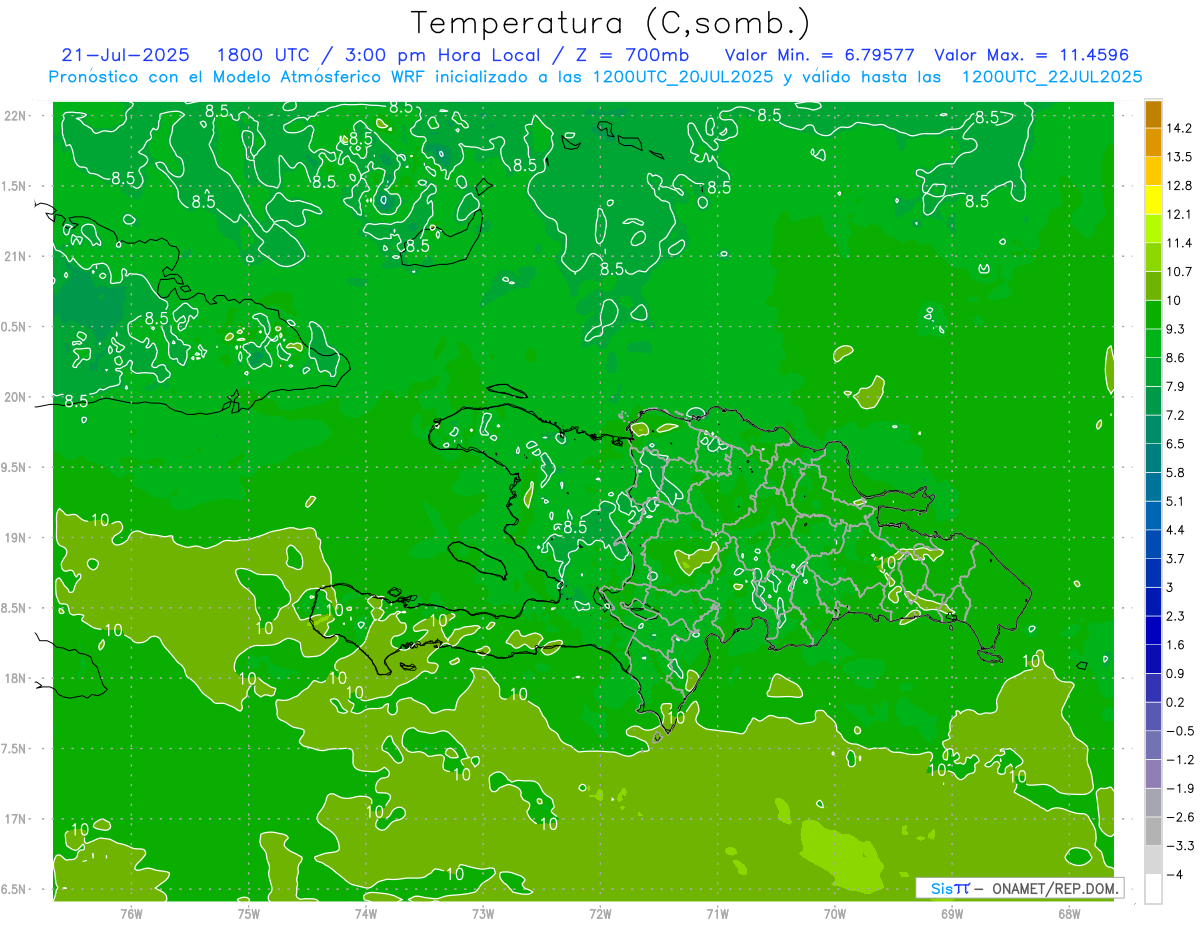Click the "17N" latitude axis label
Image resolution: width=1200 pixels, height=927 pixels.
tap(17, 819)
